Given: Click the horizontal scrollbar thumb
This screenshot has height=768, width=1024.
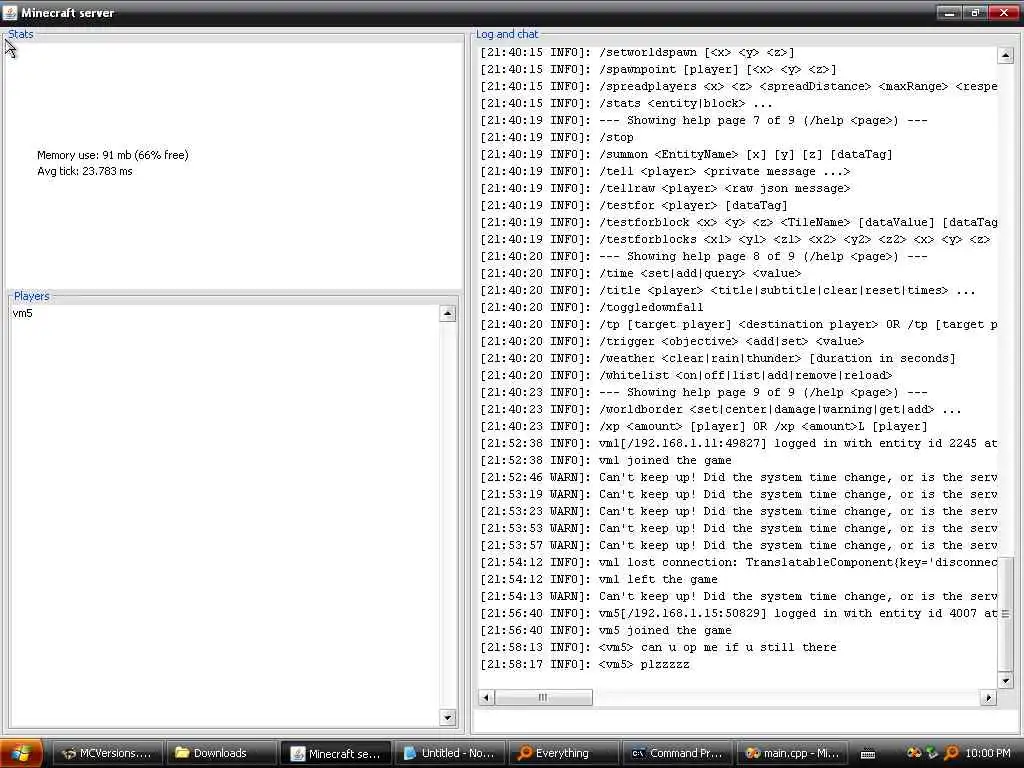Looking at the screenshot, I should pos(543,697).
